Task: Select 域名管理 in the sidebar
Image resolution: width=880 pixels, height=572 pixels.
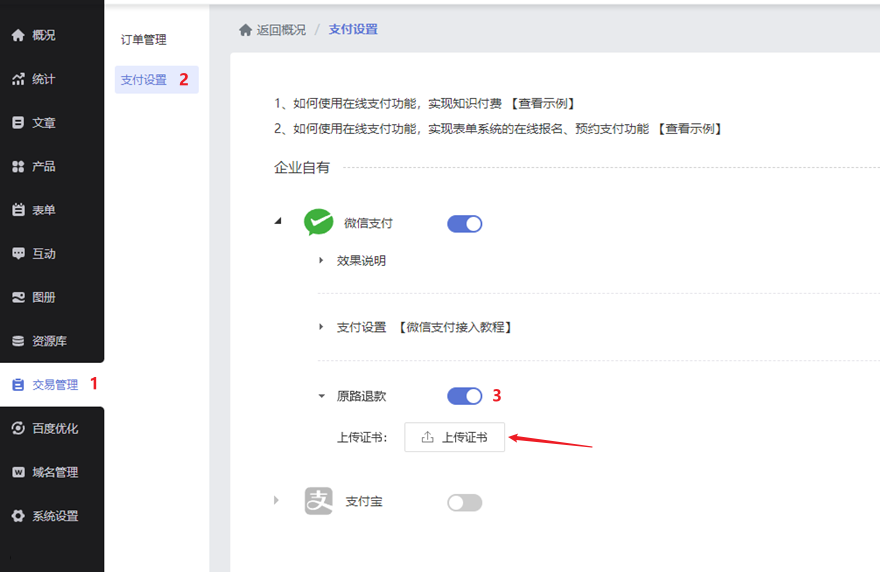Action: [52, 472]
